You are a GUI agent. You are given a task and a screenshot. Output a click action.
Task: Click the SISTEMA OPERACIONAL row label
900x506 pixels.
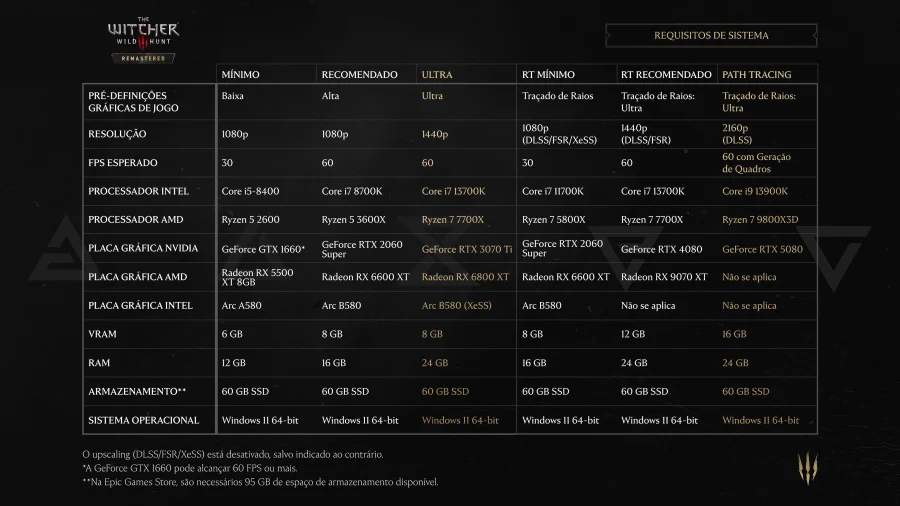pyautogui.click(x=143, y=420)
